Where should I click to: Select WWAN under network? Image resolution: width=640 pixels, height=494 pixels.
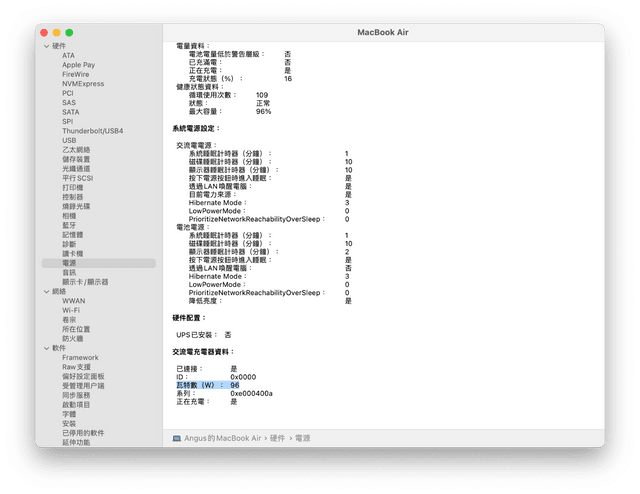click(73, 301)
